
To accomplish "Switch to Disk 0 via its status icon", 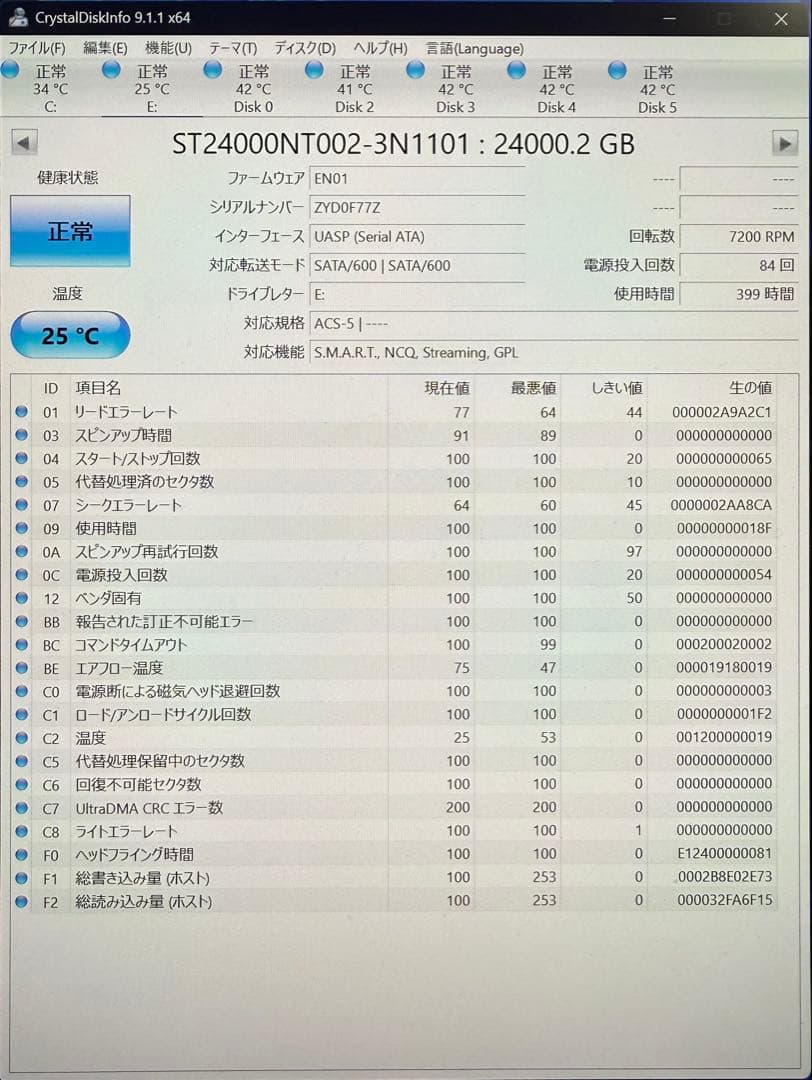I will click(x=212, y=70).
